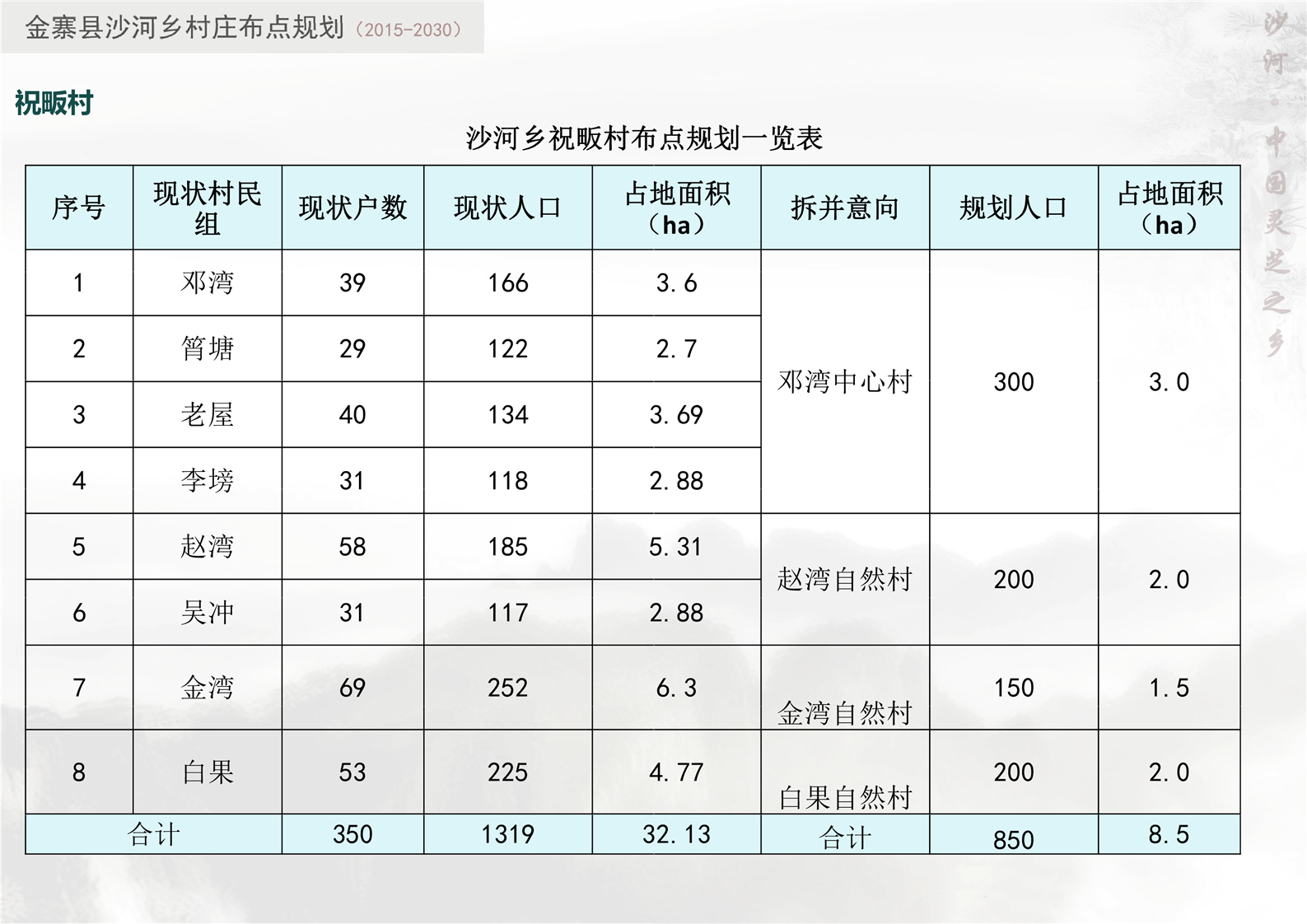Select village group cell 老屋
Screen dimensions: 1307x924
coord(208,414)
